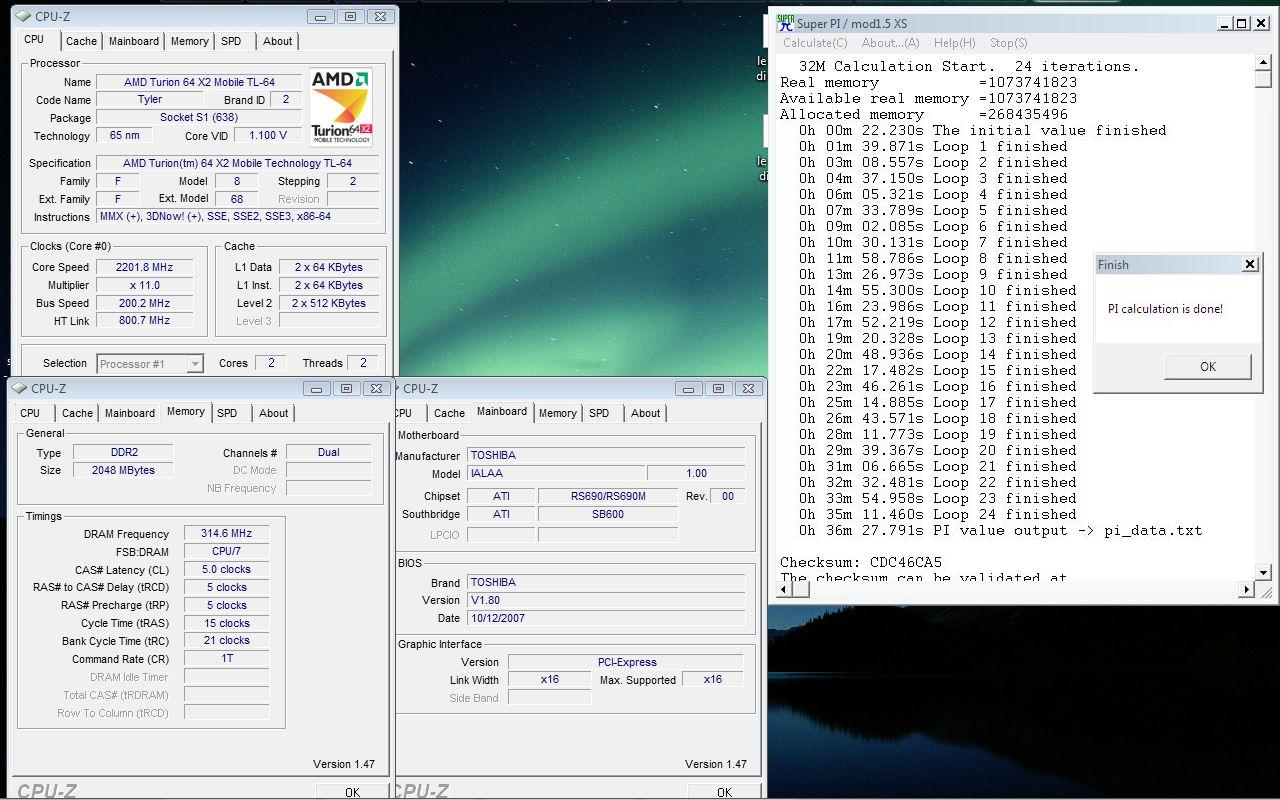Select SPD tab in Memory CPU-Z window
Screen dimensions: 1280x800
[227, 413]
